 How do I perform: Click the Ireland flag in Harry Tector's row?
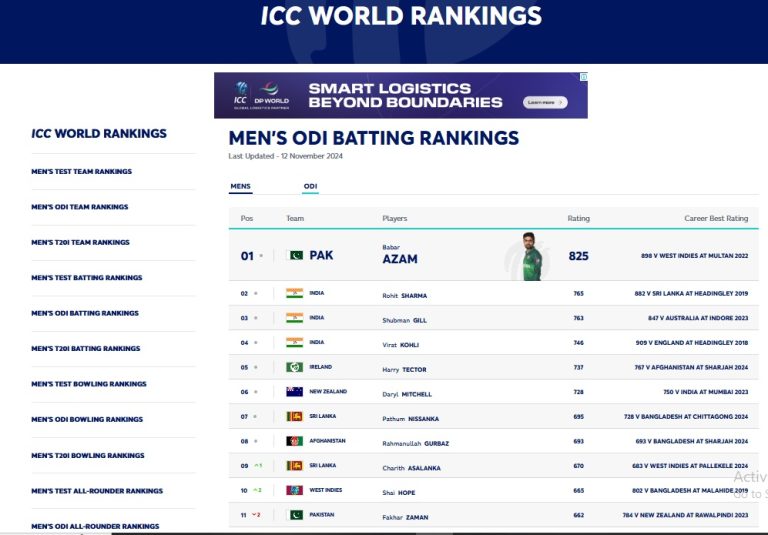tap(294, 367)
